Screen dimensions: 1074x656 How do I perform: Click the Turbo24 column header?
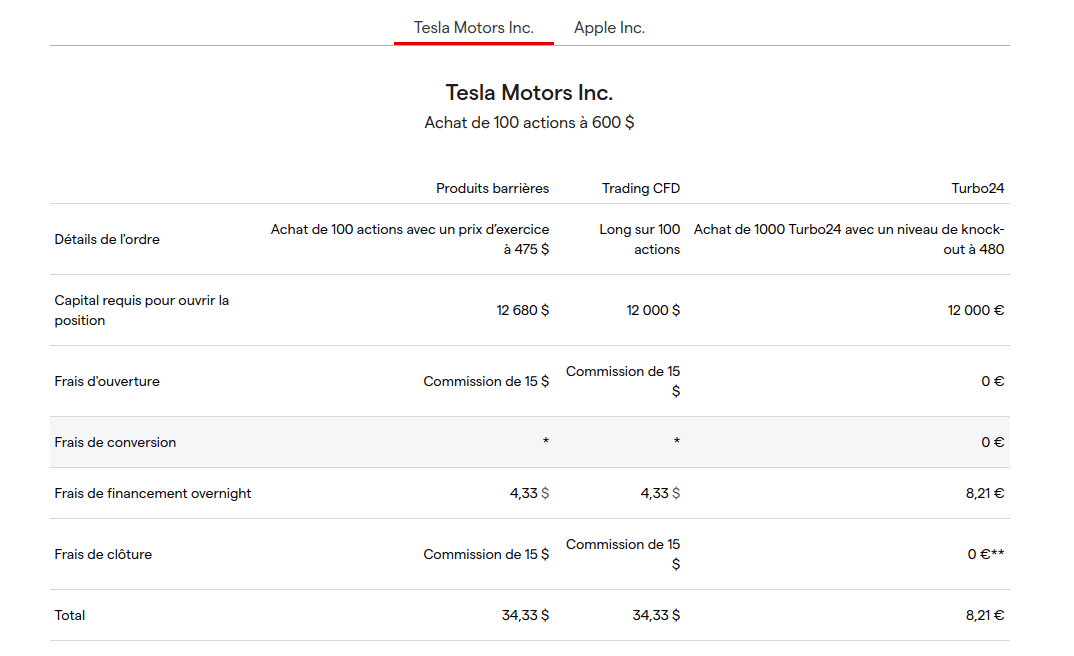[977, 188]
